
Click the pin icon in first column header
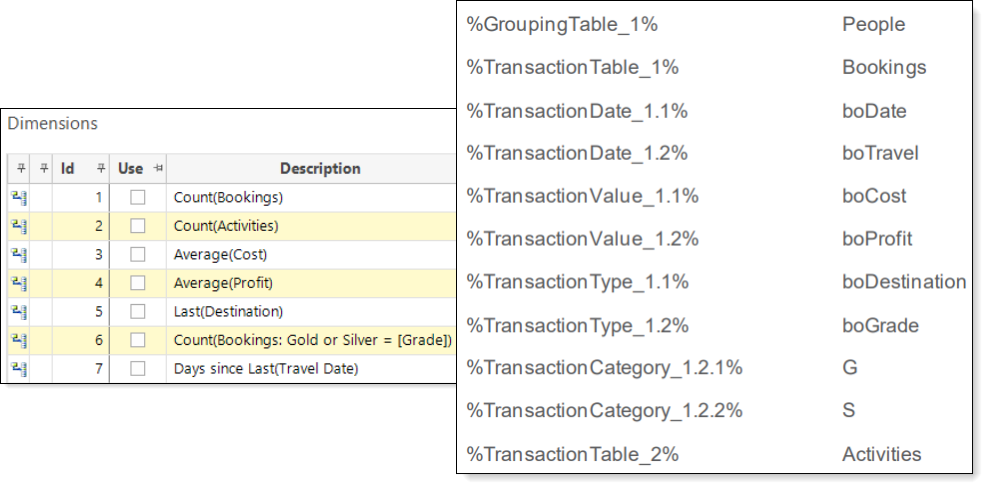coord(21,168)
